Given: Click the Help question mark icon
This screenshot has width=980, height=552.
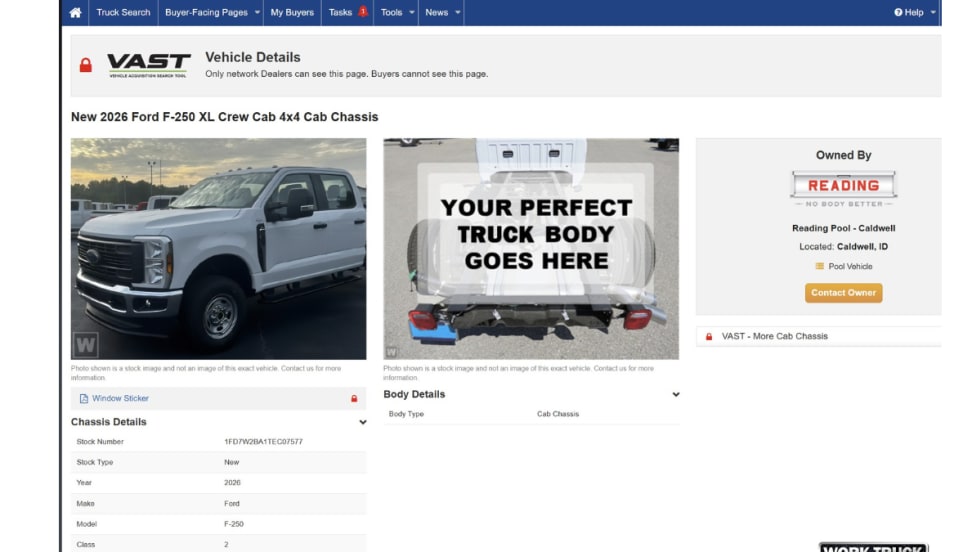Looking at the screenshot, I should 898,13.
